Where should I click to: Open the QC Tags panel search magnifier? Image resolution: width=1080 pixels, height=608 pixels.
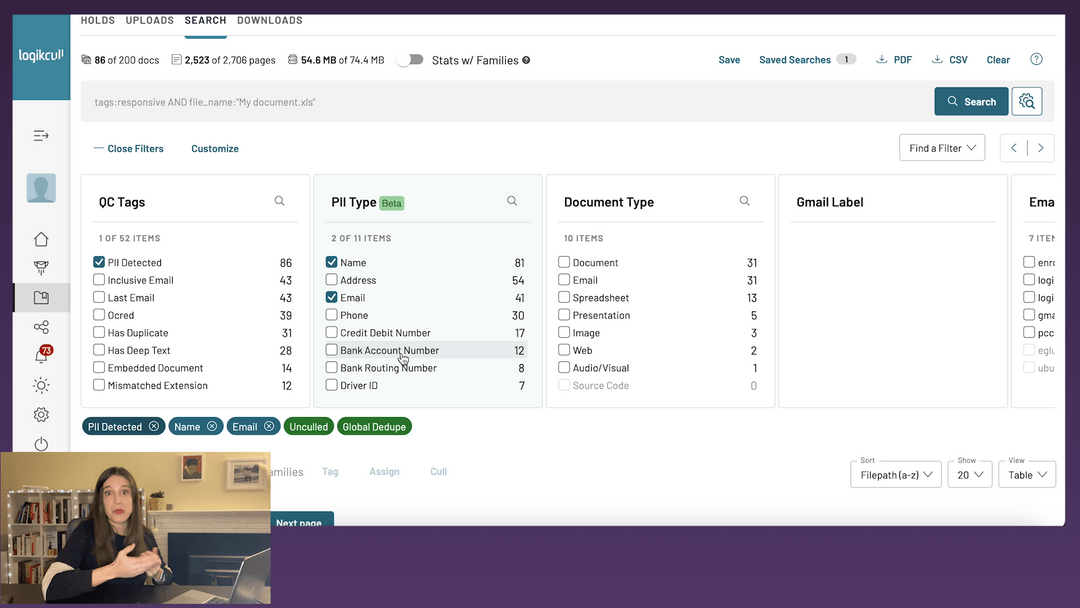click(x=279, y=200)
